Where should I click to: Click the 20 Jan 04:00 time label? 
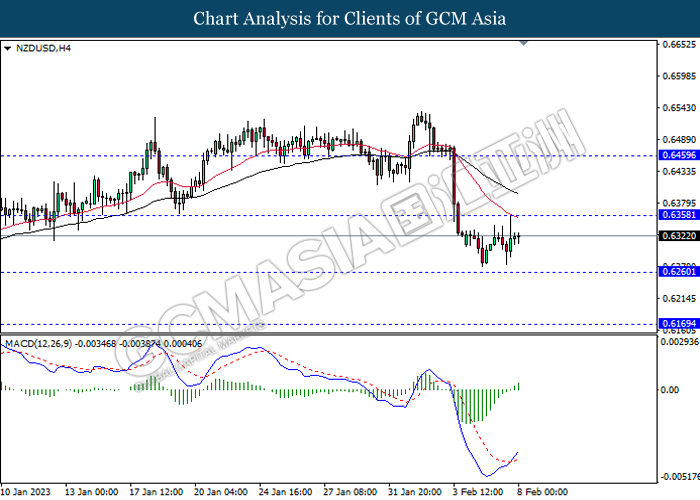click(x=221, y=492)
